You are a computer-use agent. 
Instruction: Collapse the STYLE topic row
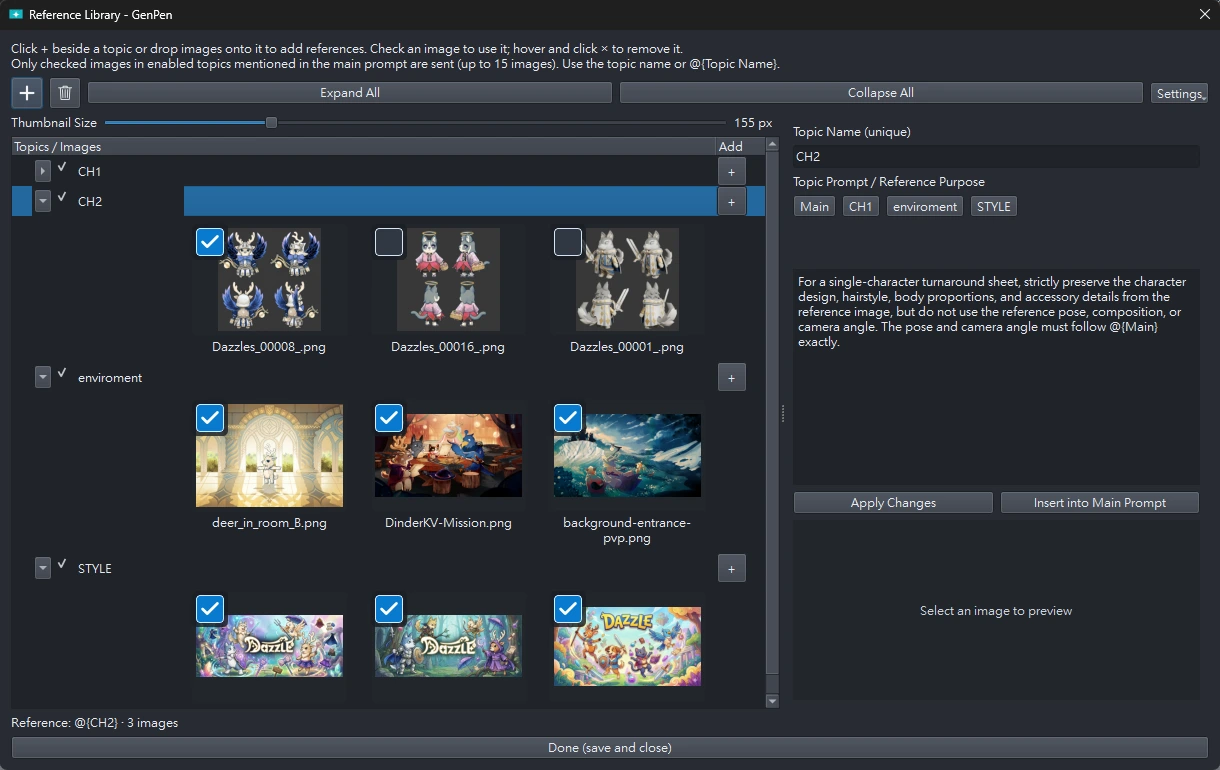(x=43, y=568)
